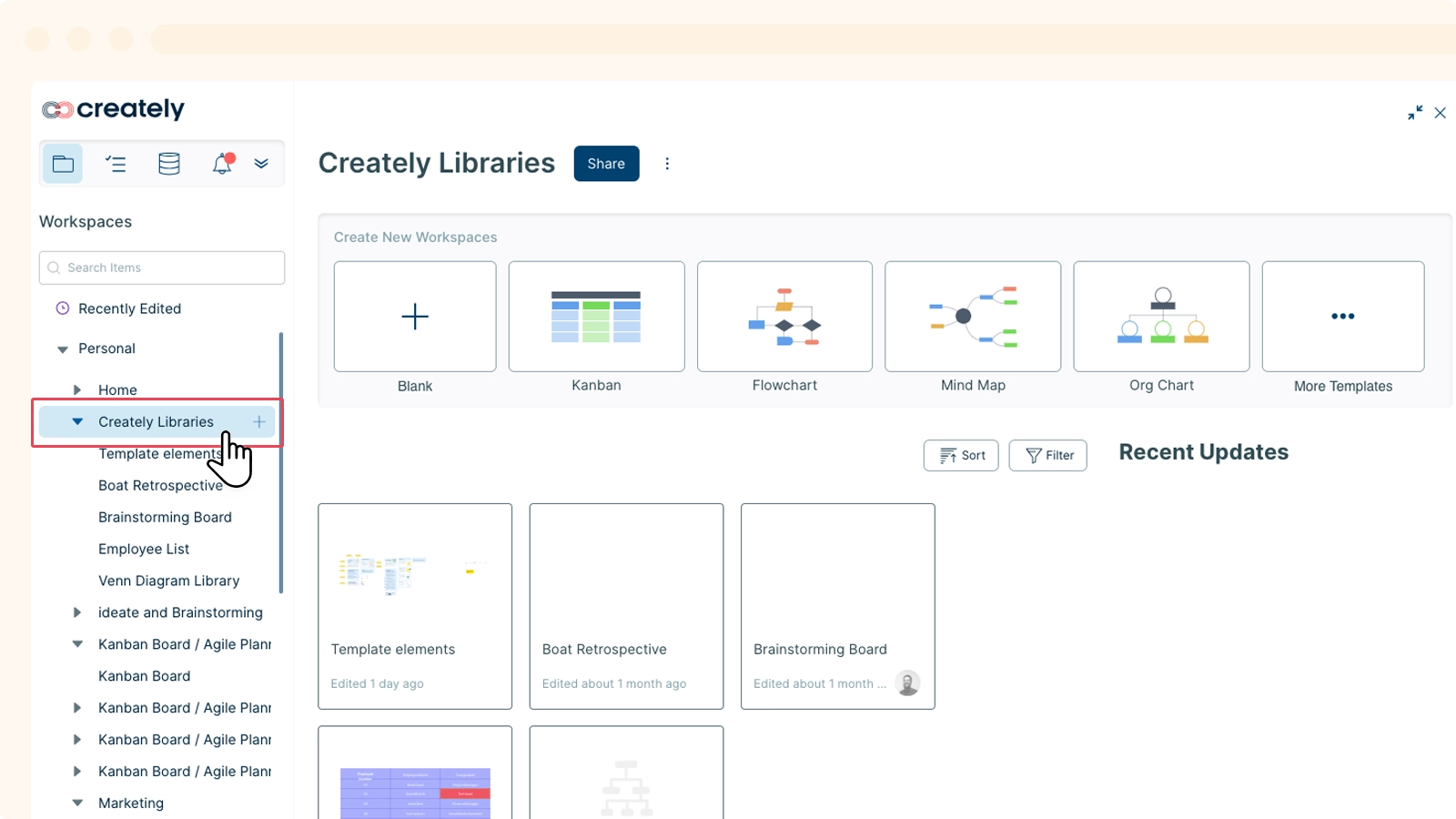Expand the Home folder

(x=77, y=389)
